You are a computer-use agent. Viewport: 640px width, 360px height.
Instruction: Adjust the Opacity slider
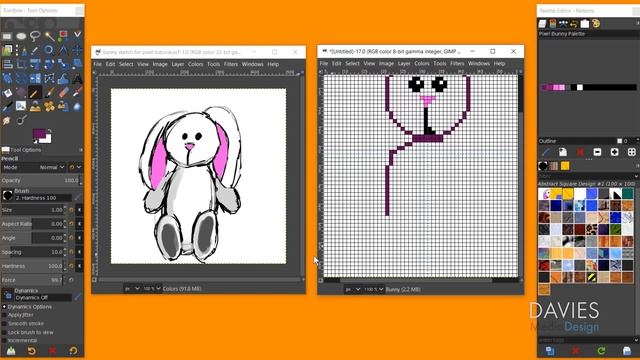(x=41, y=180)
